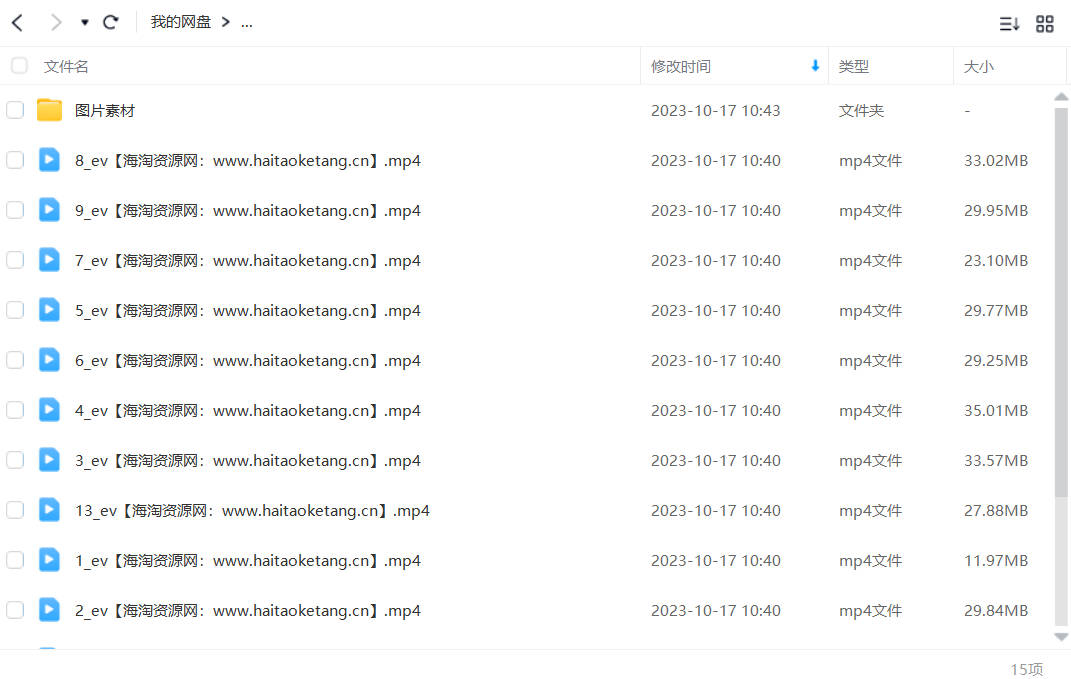The width and height of the screenshot is (1071, 679).
Task: Check the box for 6_ev video
Action: click(x=15, y=360)
